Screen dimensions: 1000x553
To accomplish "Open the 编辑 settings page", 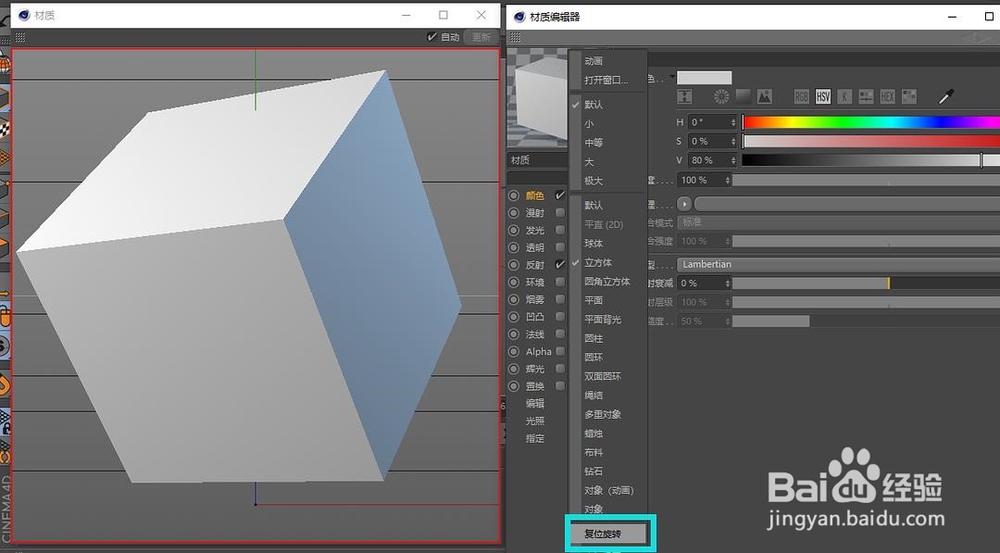I will tap(534, 403).
